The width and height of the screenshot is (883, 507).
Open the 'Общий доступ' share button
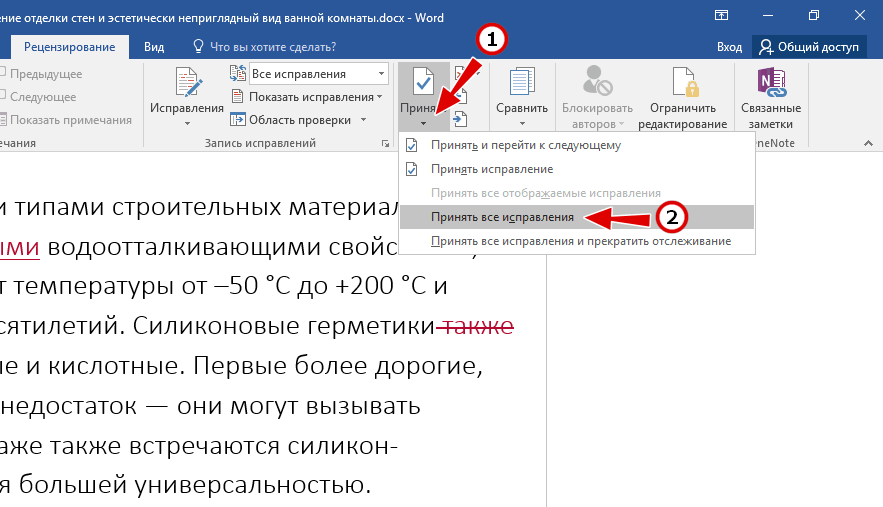point(809,47)
